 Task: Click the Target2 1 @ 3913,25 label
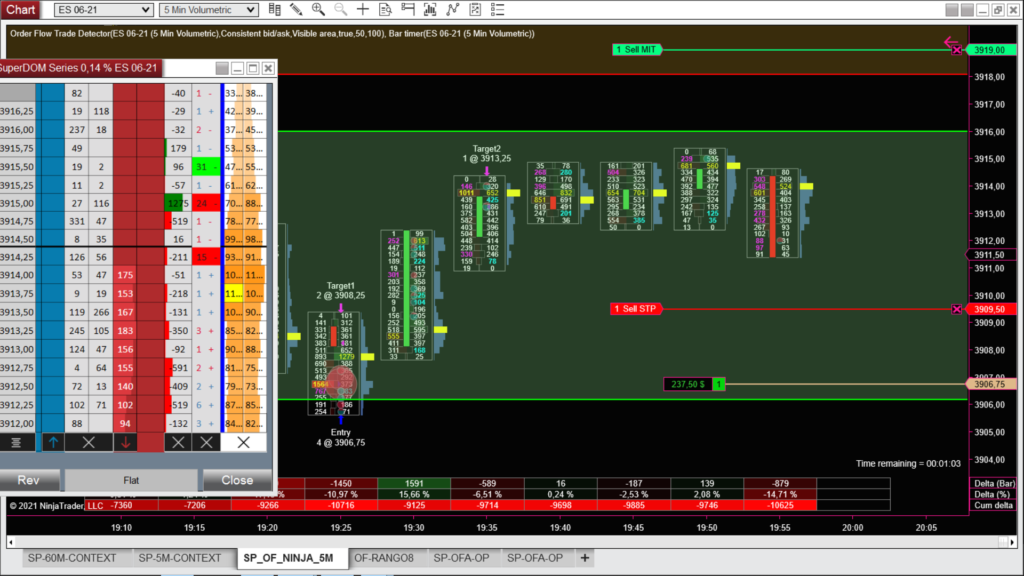coord(487,153)
